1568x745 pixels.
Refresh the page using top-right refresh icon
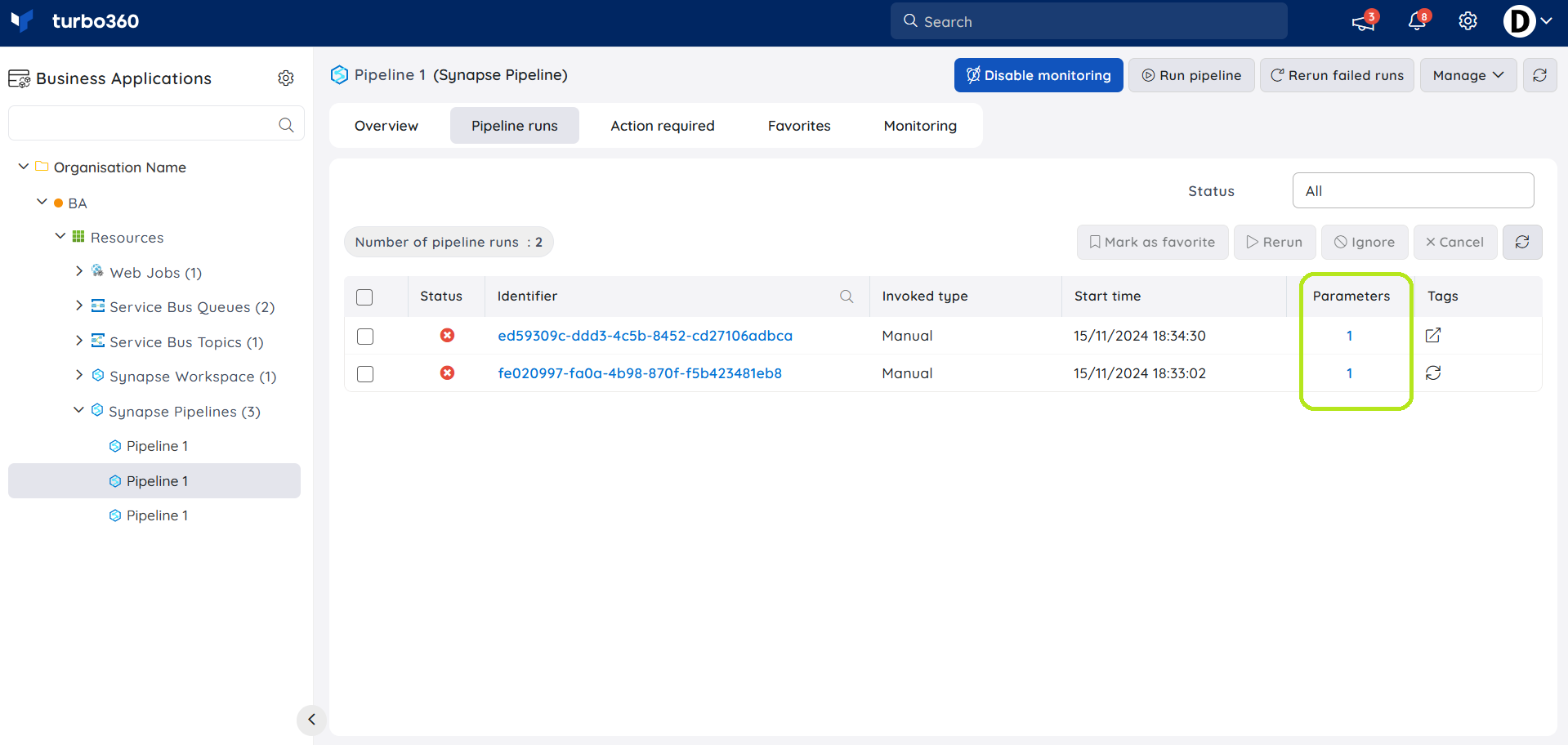tap(1539, 75)
